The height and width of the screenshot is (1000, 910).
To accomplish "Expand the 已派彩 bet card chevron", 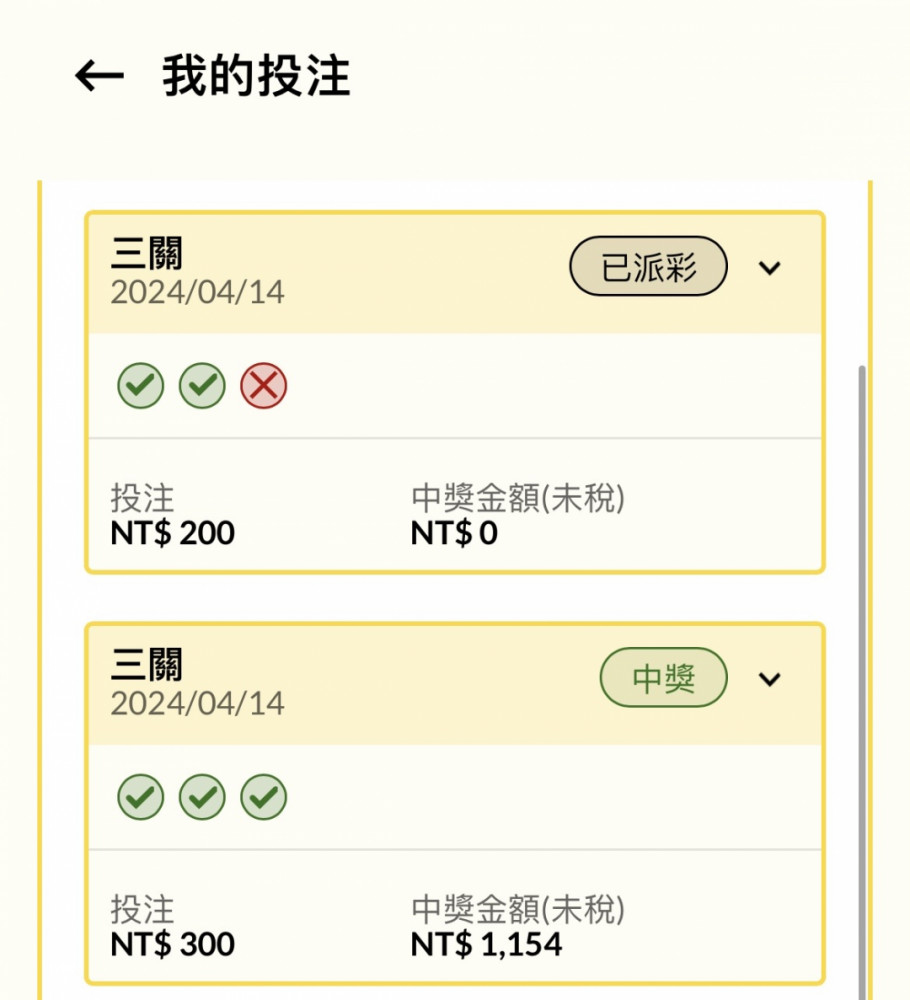I will 769,268.
